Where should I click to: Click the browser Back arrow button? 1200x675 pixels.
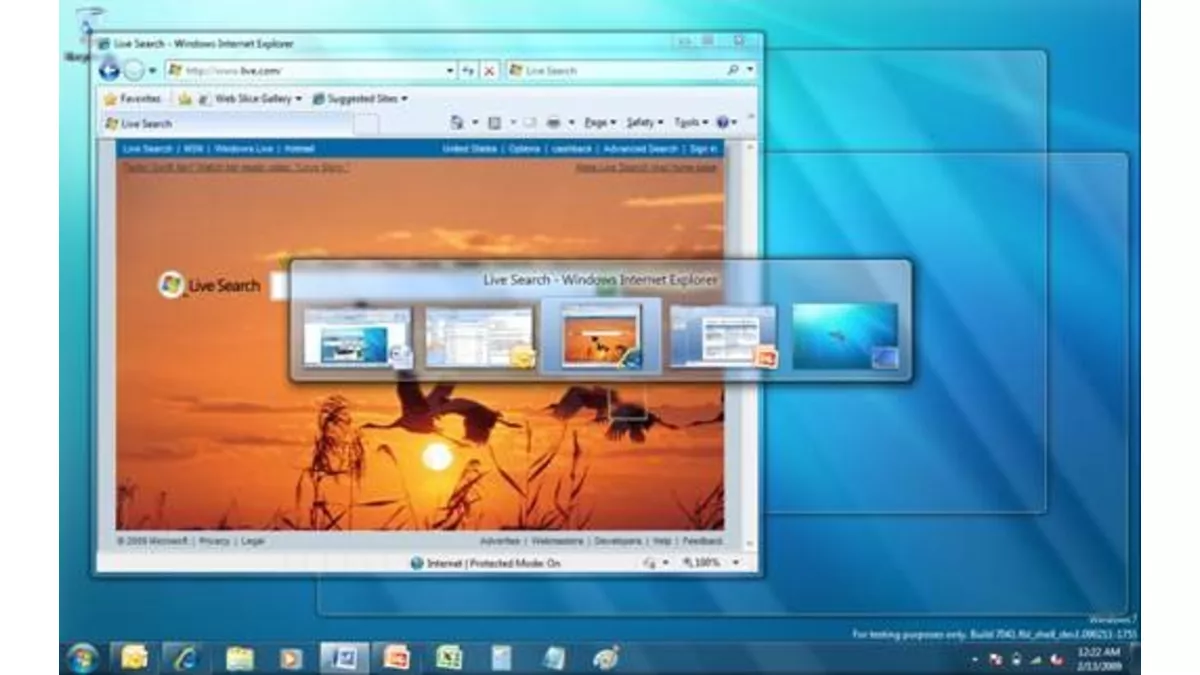[x=110, y=71]
